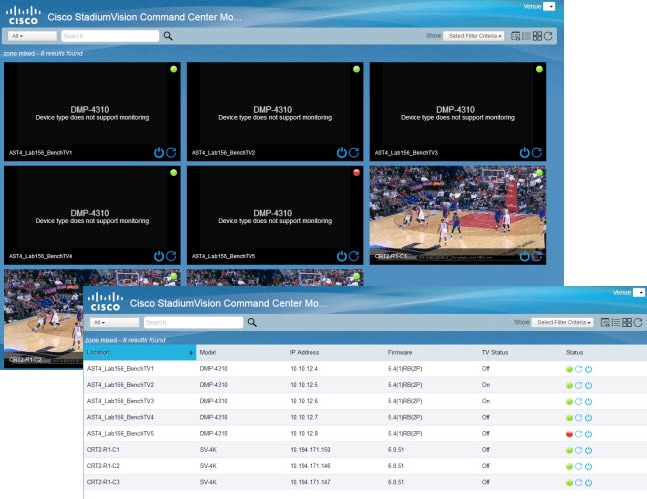Open All dropdown in thumbnail window

coord(32,36)
